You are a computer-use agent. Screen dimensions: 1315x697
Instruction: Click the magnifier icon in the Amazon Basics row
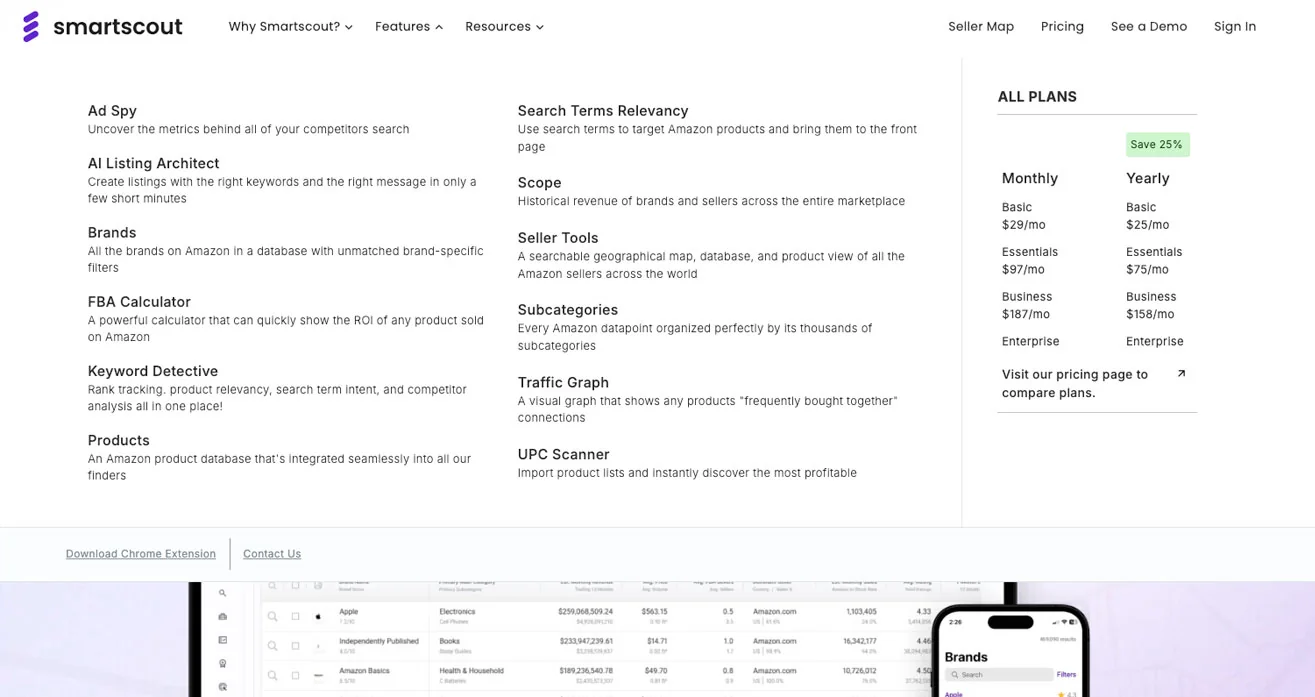point(272,675)
